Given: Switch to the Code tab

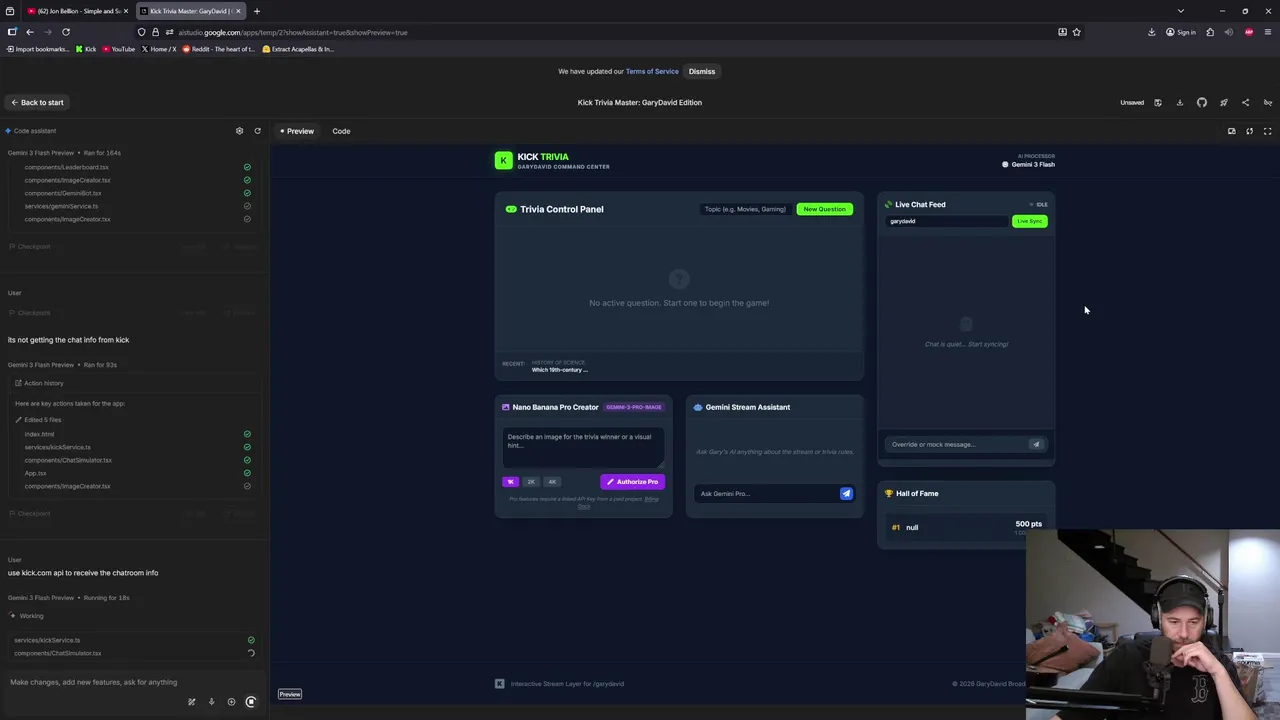Looking at the screenshot, I should pyautogui.click(x=341, y=131).
